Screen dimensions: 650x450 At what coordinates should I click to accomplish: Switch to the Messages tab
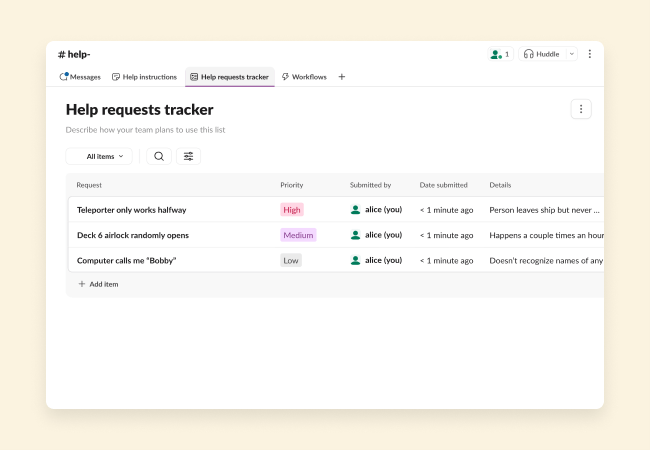(x=80, y=77)
